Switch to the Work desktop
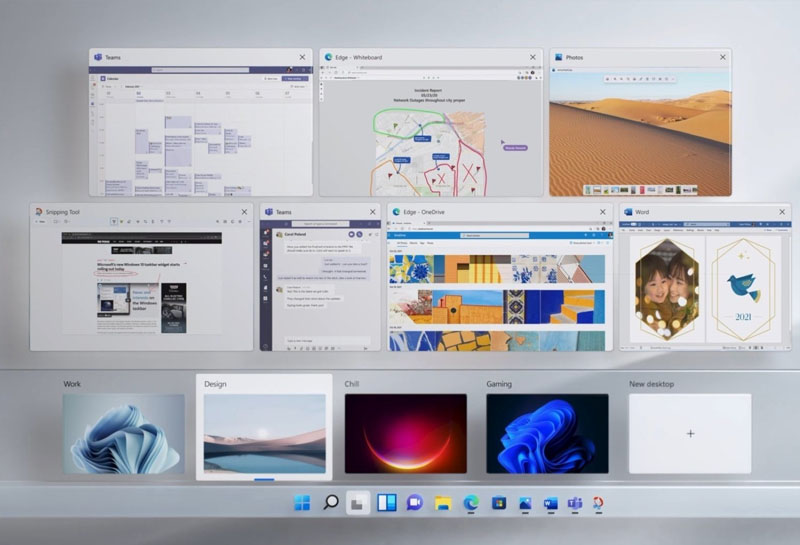 (x=123, y=433)
